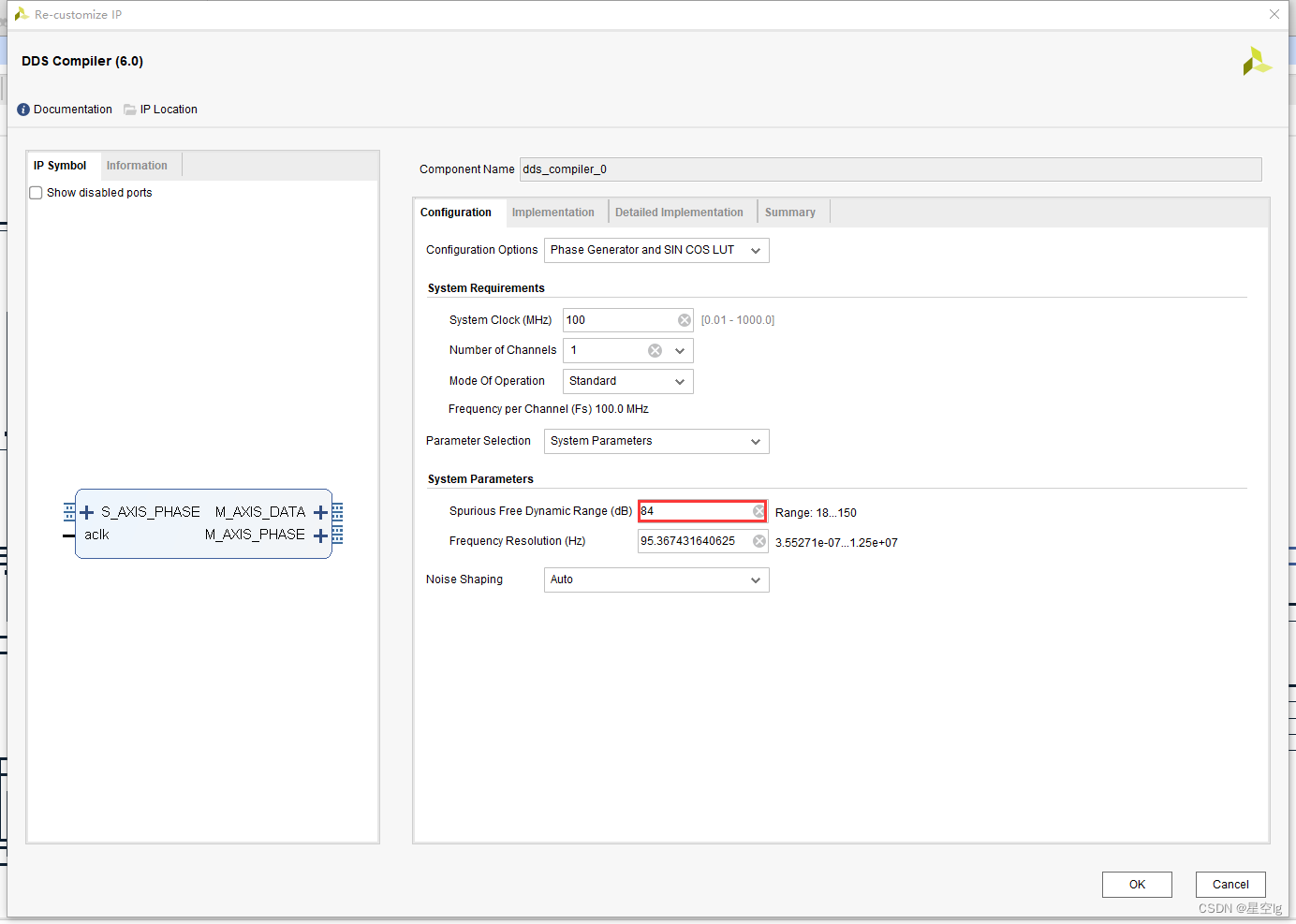Click the Spurious Free Dynamic Range input field

click(702, 511)
